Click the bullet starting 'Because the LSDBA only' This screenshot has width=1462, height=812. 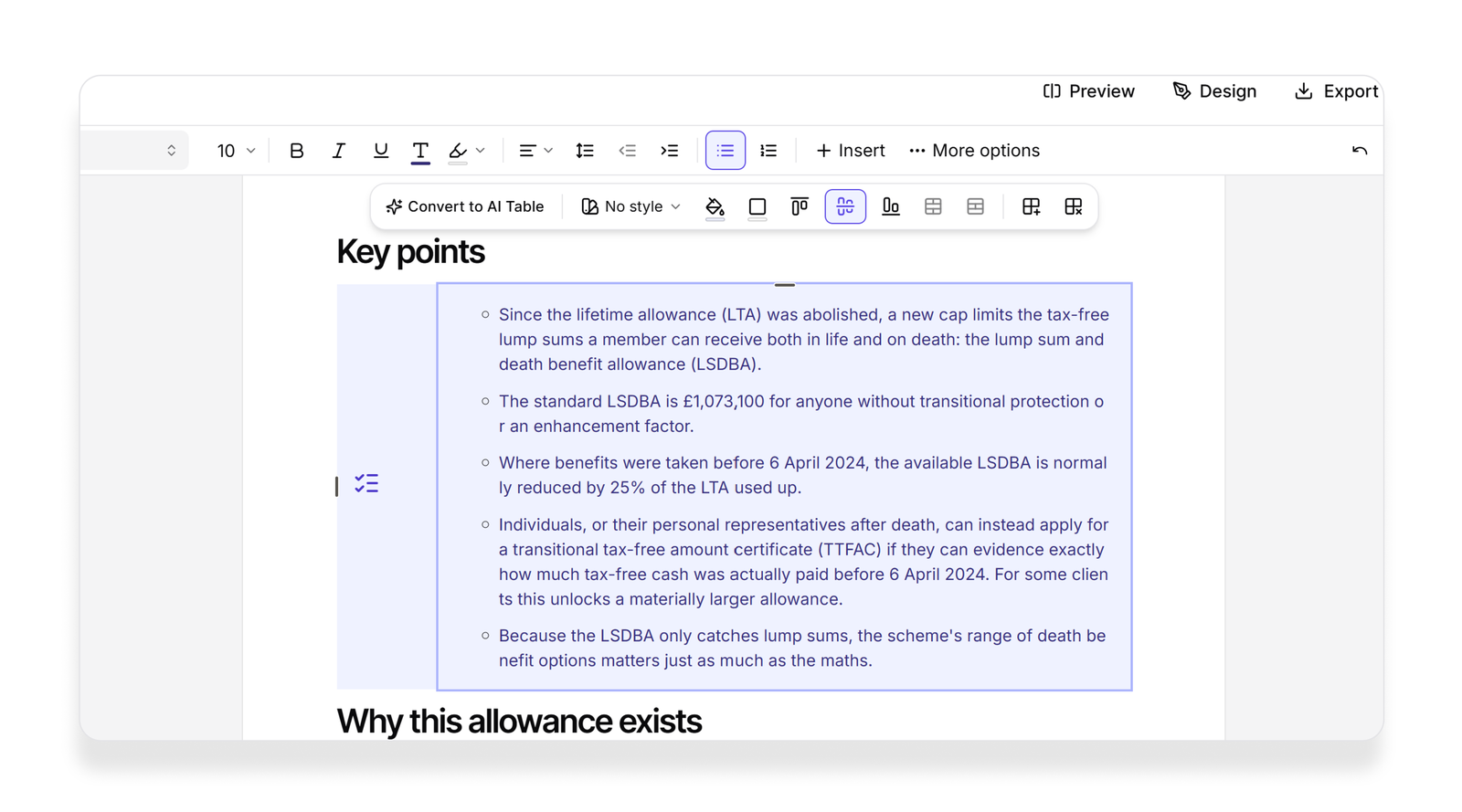802,648
